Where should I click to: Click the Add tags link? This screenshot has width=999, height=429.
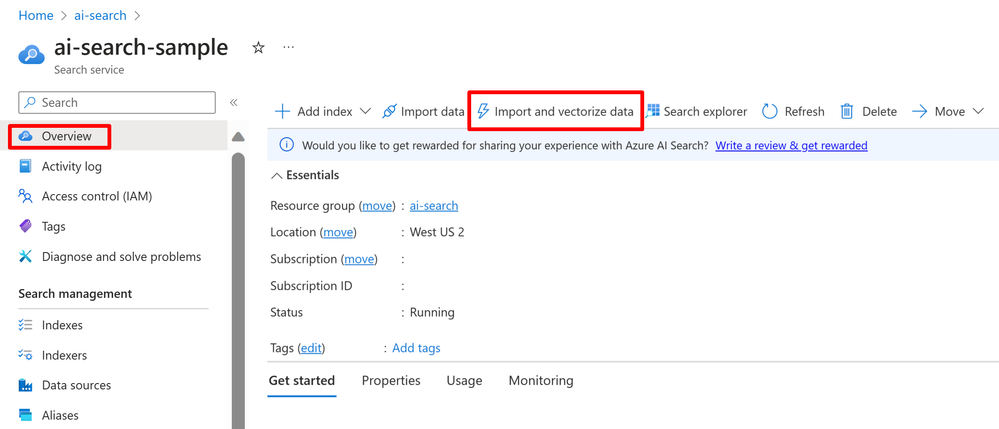click(x=416, y=348)
